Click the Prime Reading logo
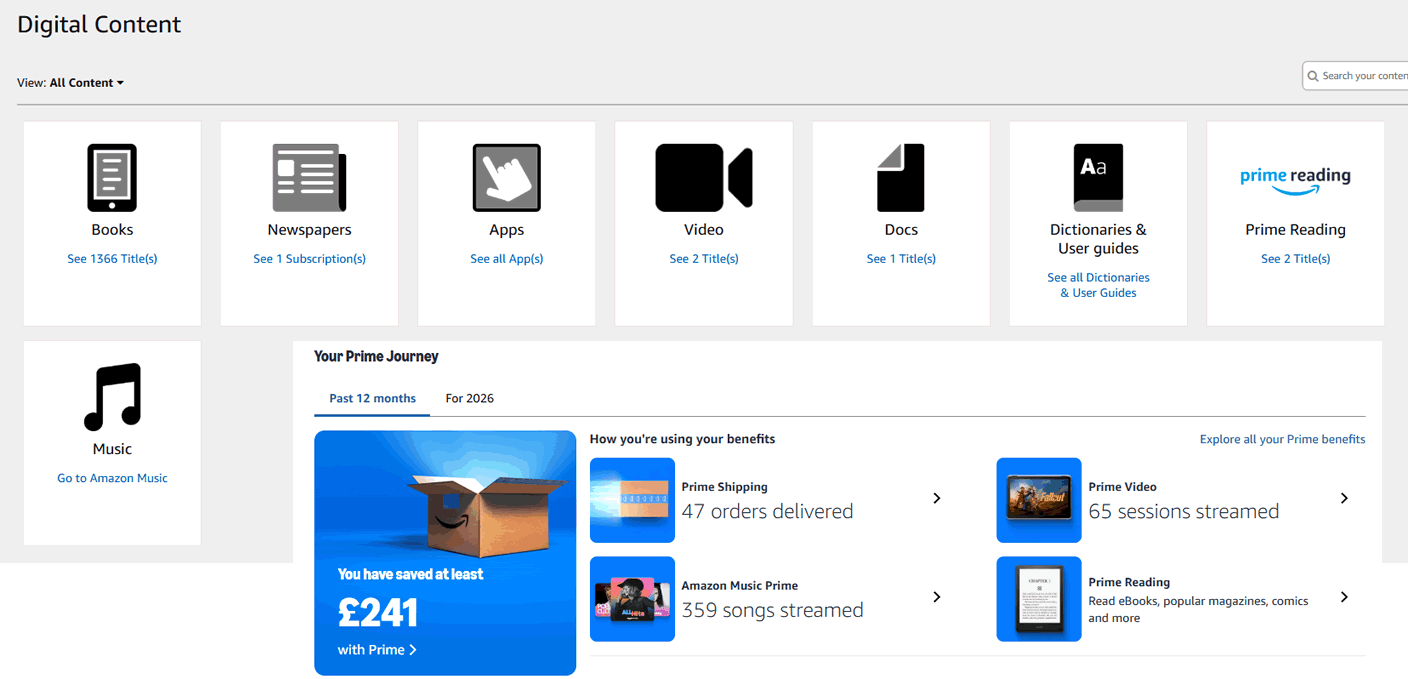 1295,178
